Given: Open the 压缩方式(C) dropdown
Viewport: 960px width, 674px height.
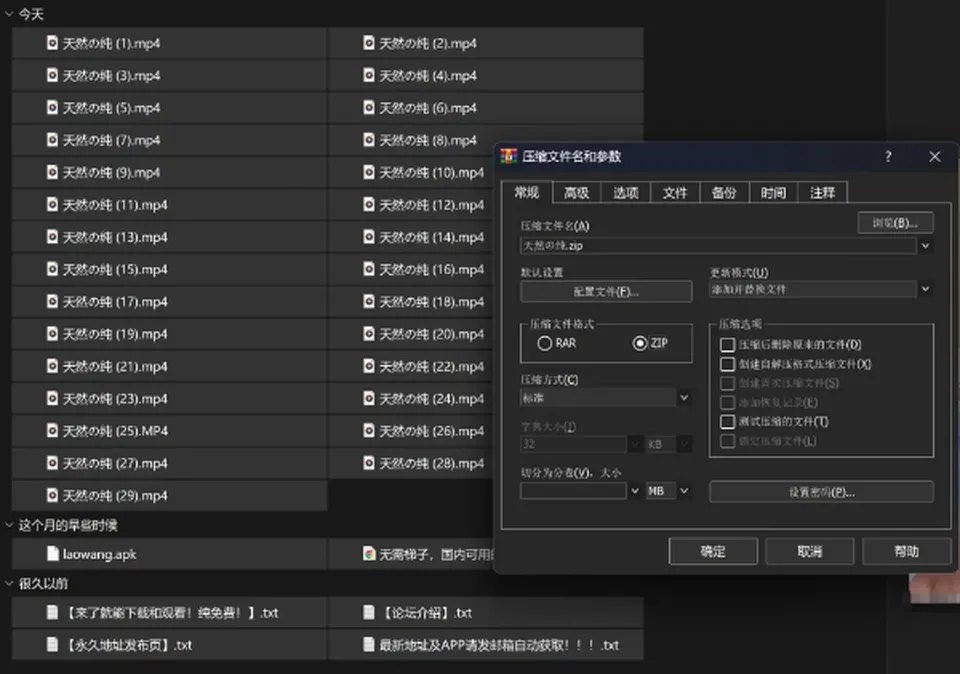Looking at the screenshot, I should (684, 398).
